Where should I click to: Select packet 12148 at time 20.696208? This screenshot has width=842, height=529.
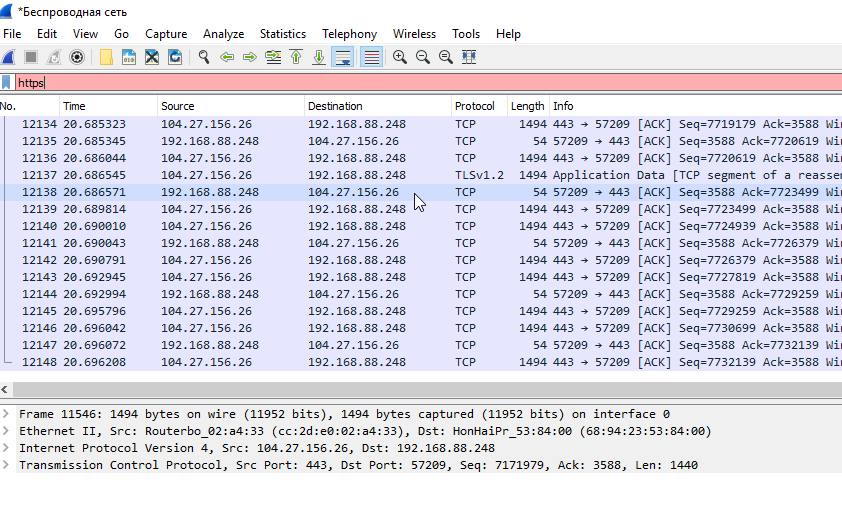coord(421,362)
